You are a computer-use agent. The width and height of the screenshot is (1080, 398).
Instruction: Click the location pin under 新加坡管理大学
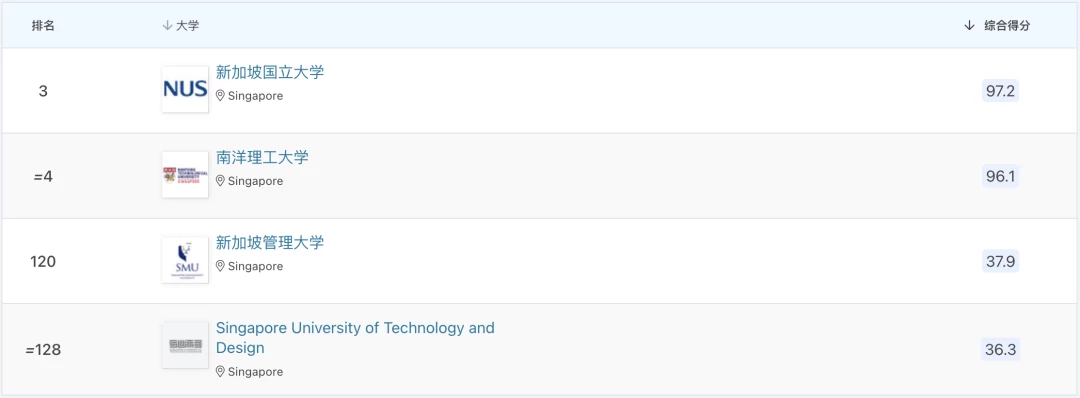[220, 266]
